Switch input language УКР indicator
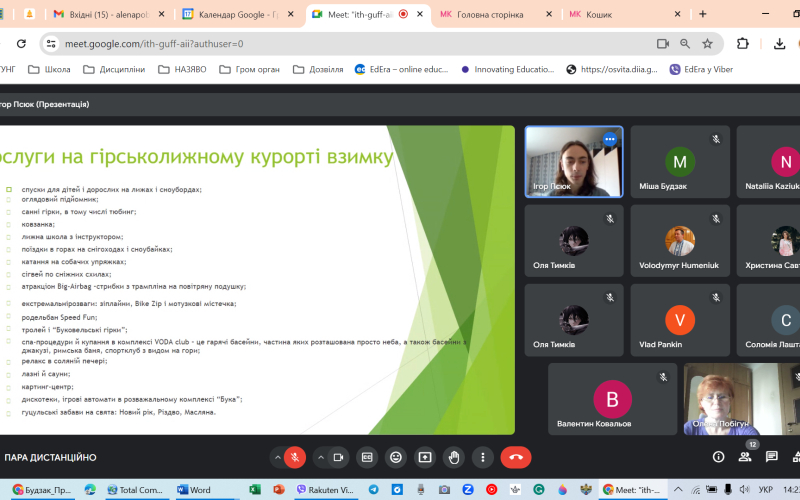The image size is (800, 500). 765,490
